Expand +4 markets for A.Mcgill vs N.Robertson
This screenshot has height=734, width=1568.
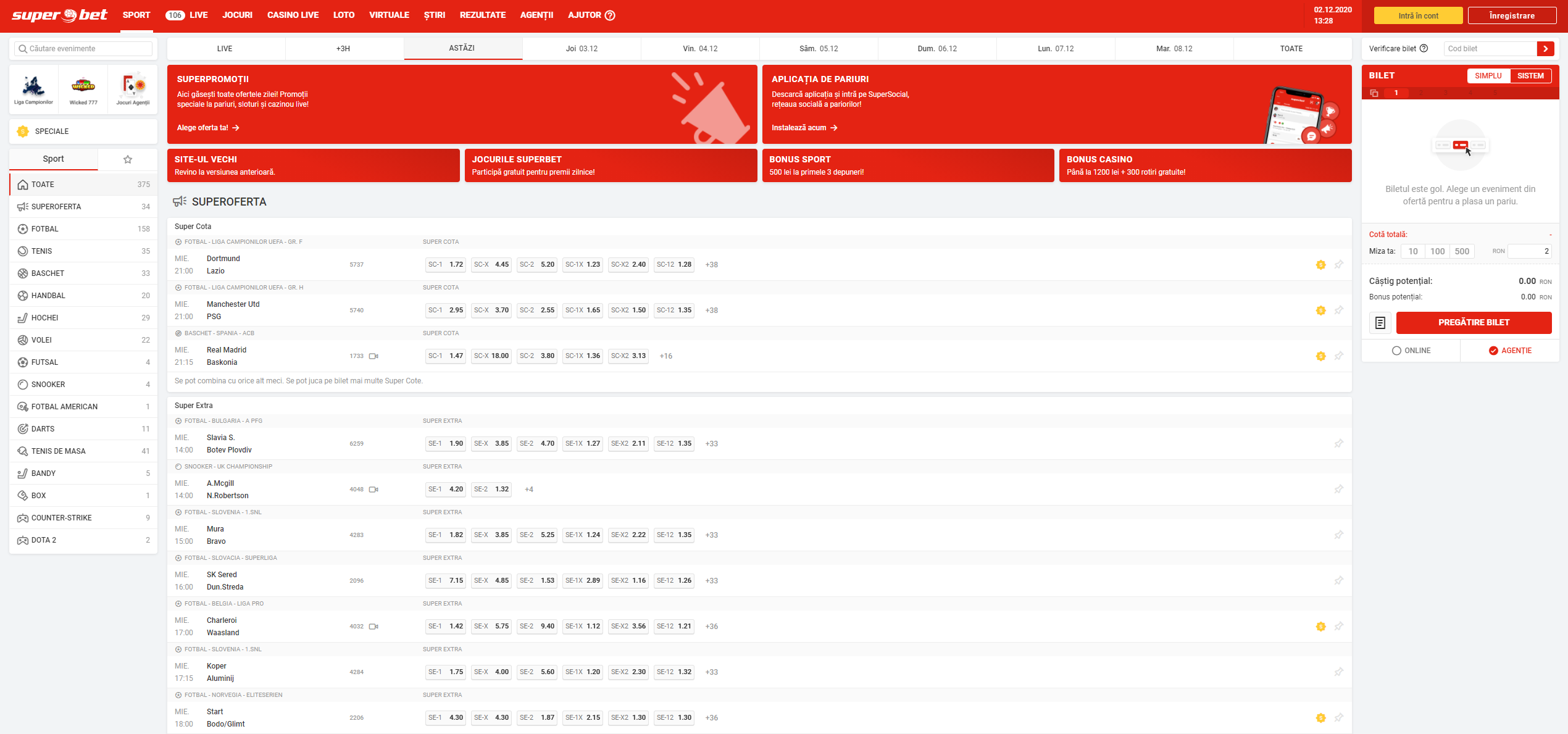pos(528,490)
